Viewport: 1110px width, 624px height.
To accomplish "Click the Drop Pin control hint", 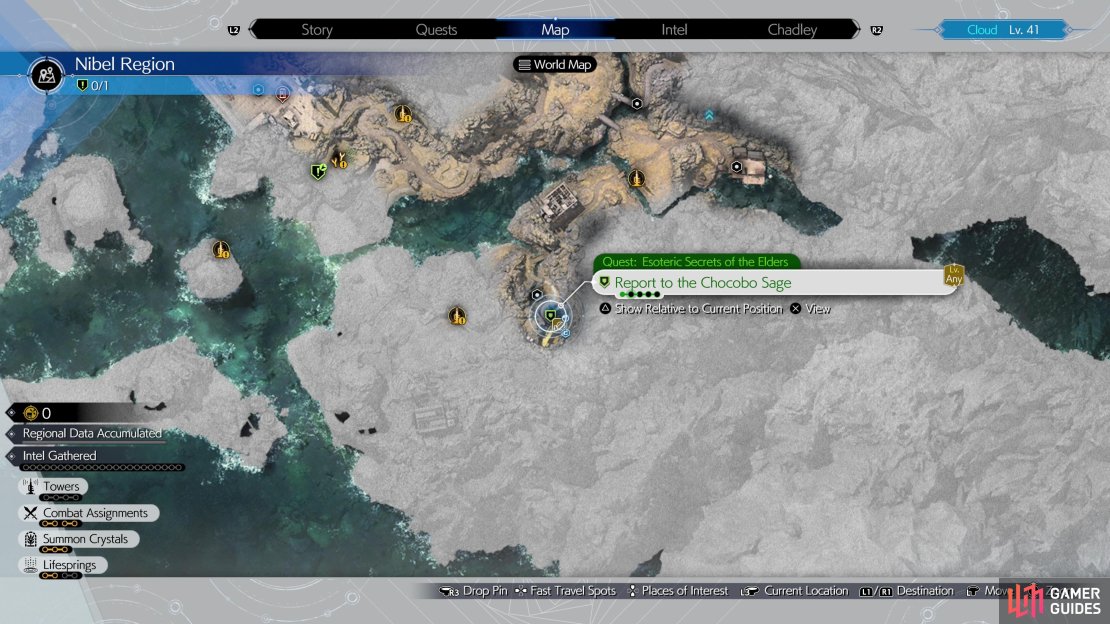I will click(473, 591).
